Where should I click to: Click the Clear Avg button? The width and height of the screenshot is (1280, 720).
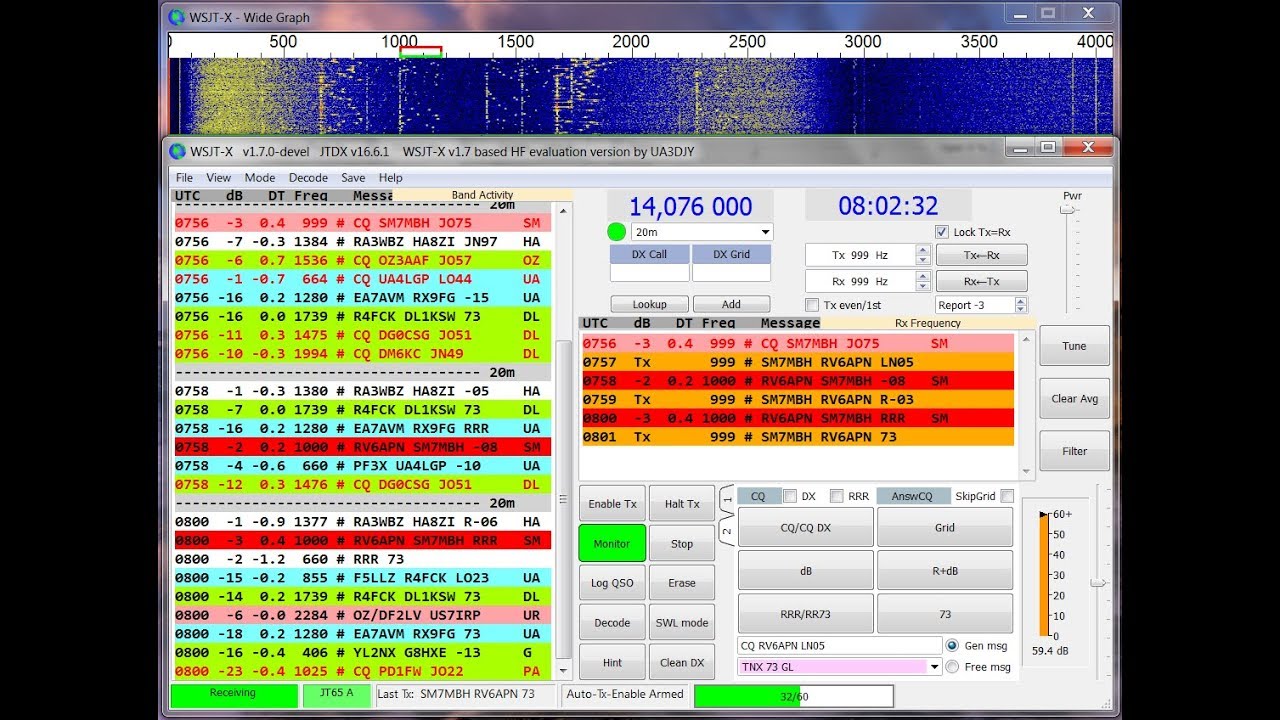coord(1074,398)
